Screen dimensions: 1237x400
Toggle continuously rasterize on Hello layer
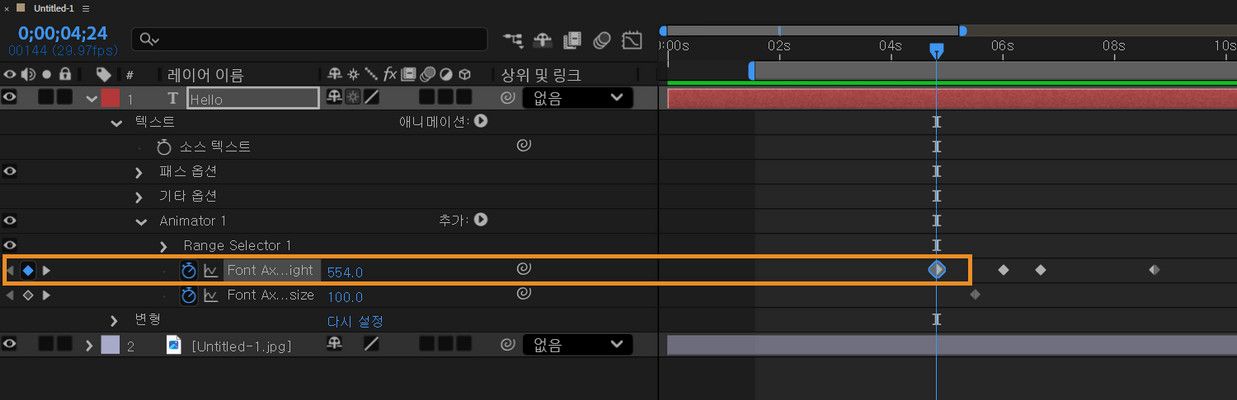click(353, 98)
